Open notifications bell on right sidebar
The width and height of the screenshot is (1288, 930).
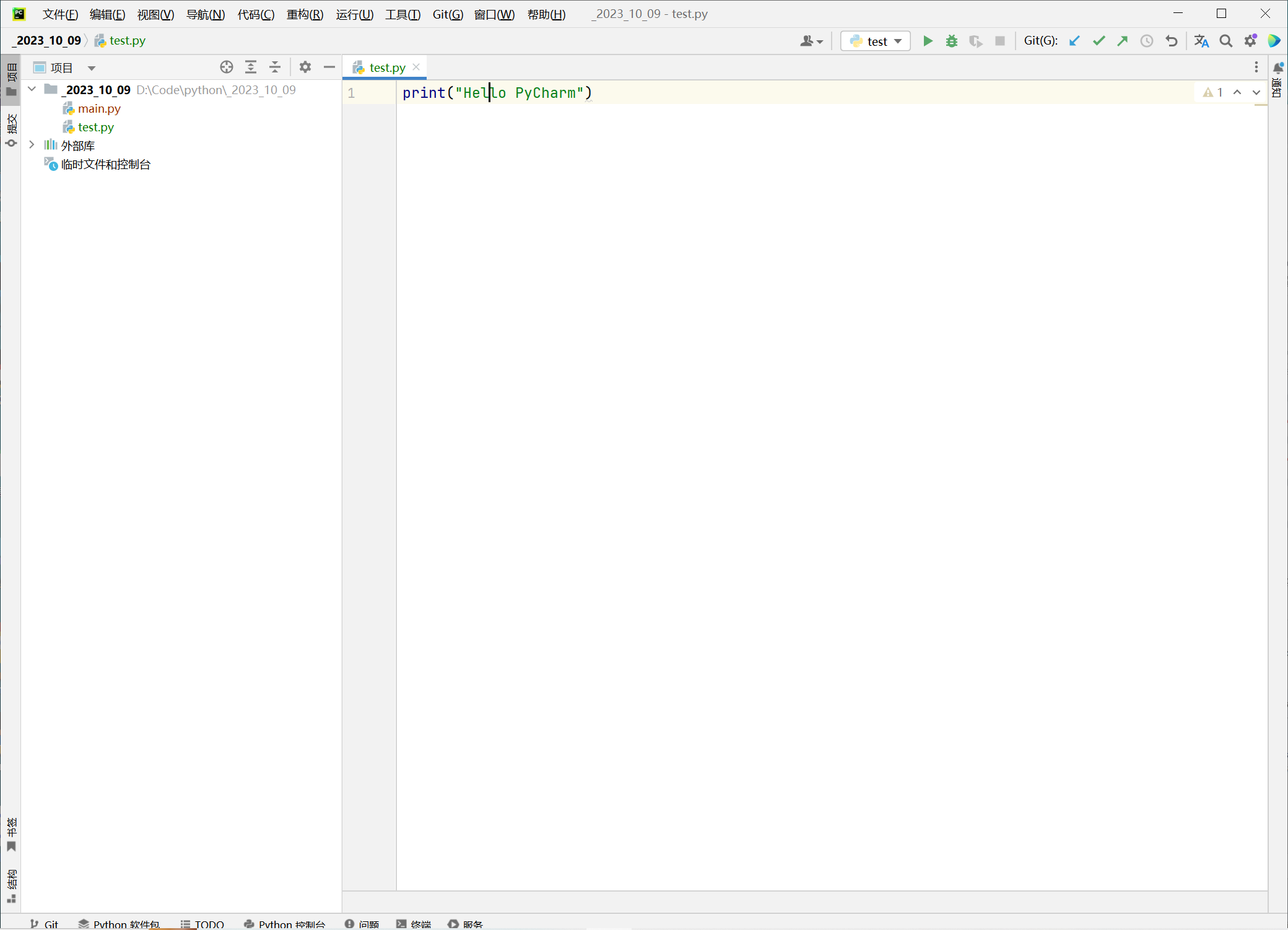tap(1278, 67)
